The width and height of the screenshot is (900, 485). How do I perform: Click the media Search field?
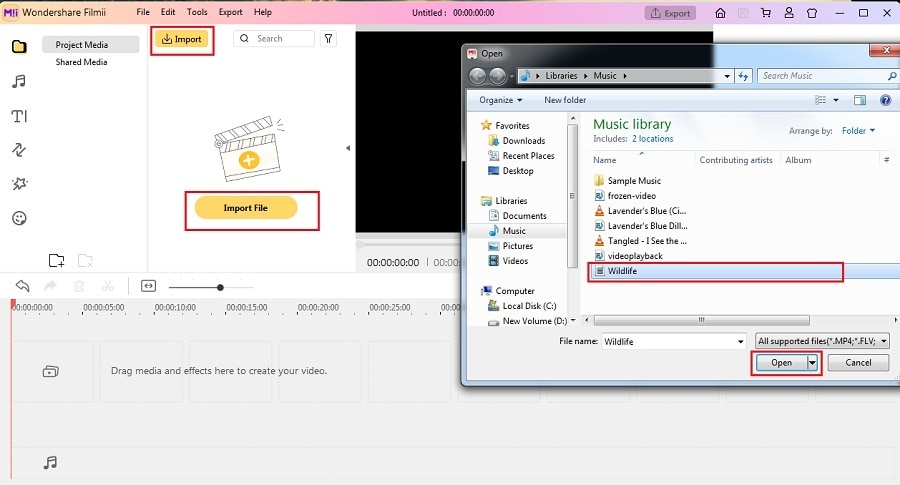[x=274, y=38]
